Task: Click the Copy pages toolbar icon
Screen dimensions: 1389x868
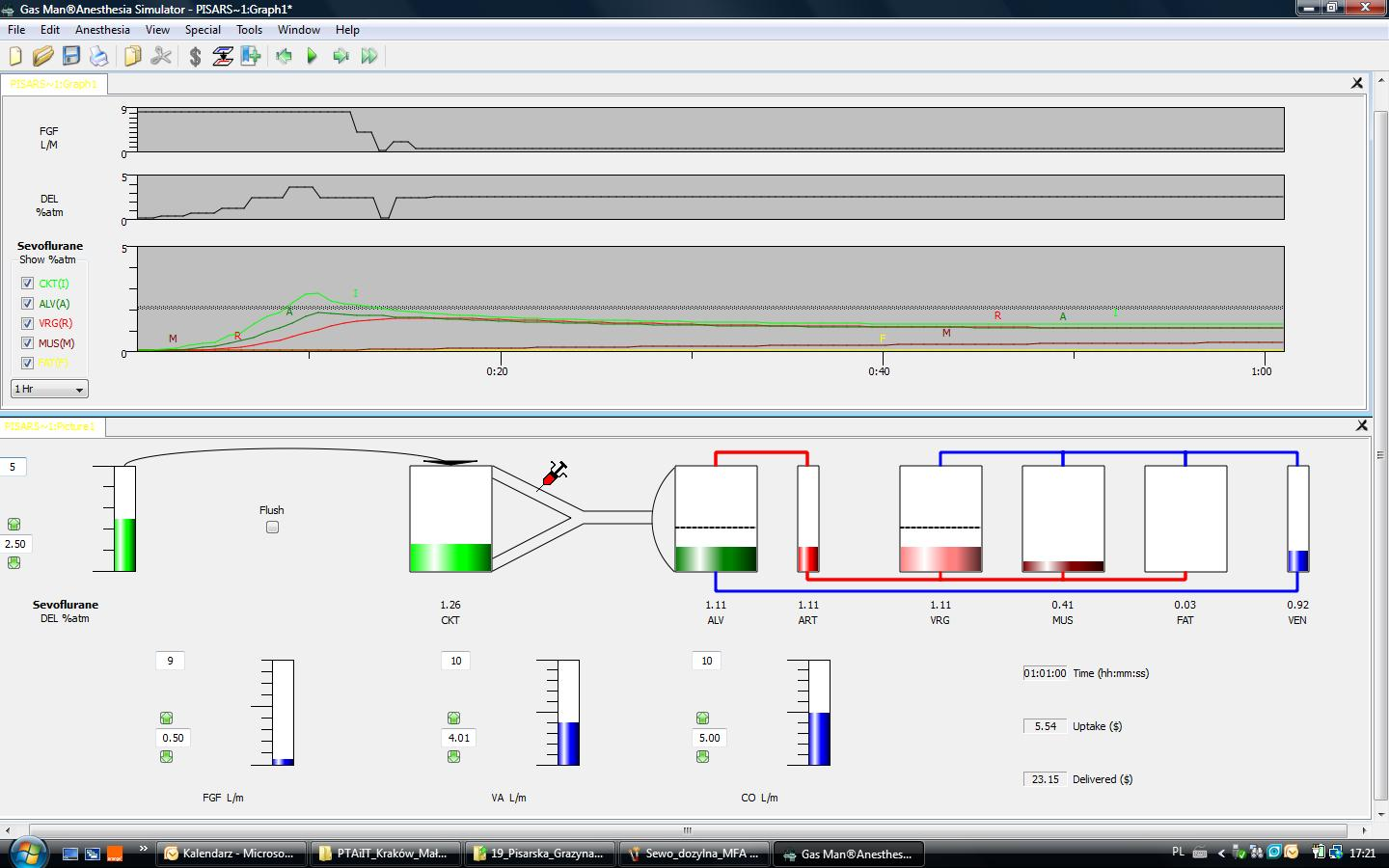Action: (133, 57)
